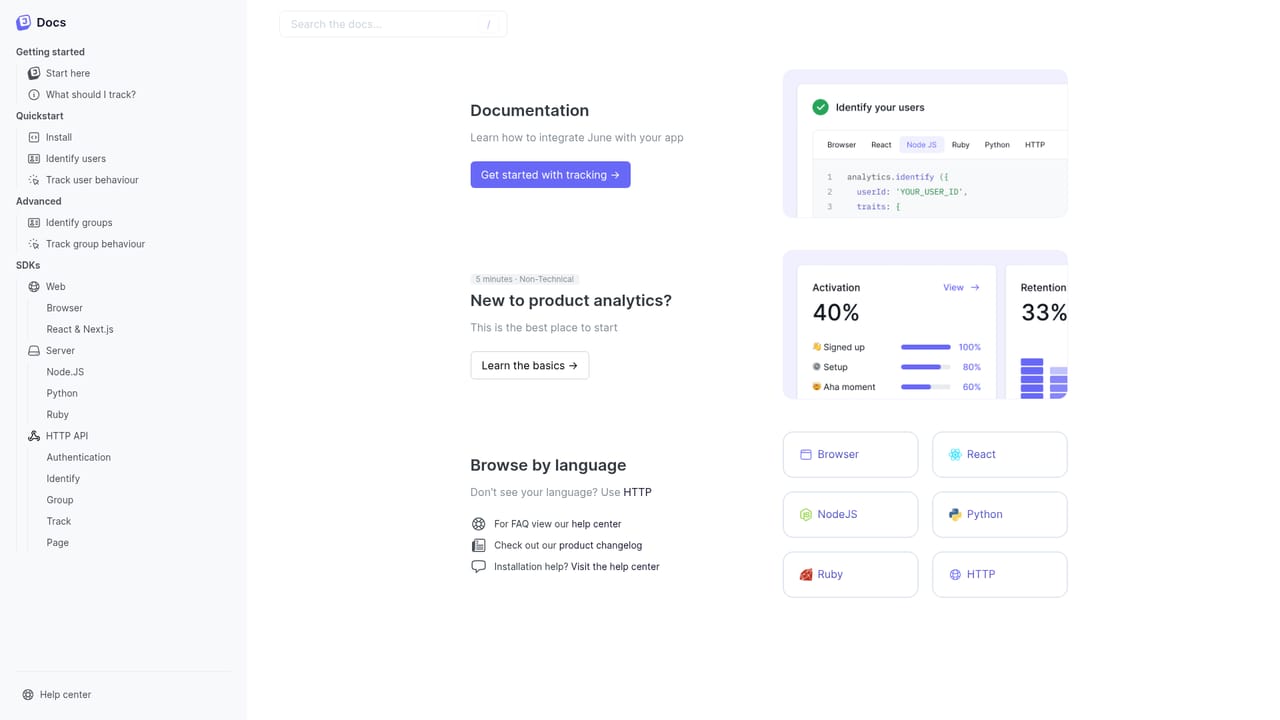
Task: Click the changelog newspaper icon
Action: [478, 545]
